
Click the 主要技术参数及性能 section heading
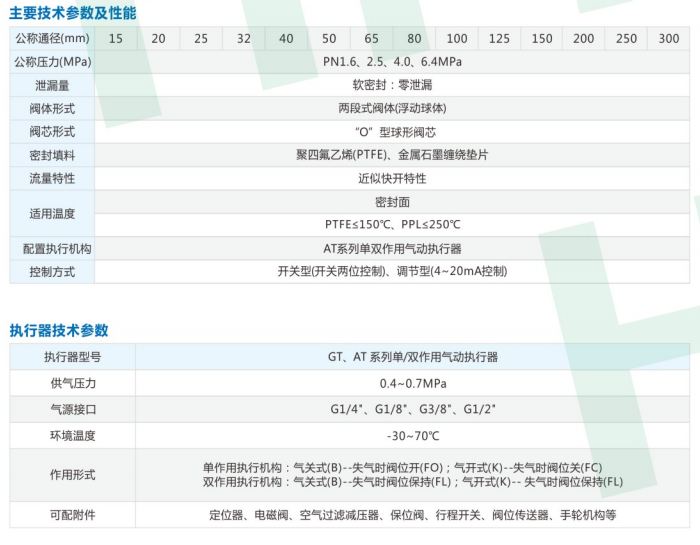[73, 13]
